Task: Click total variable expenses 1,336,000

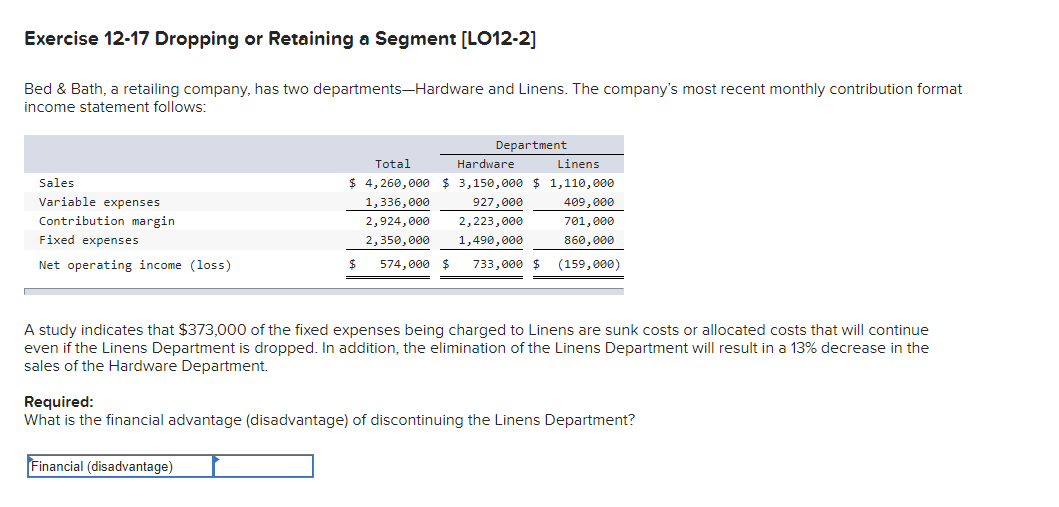Action: tap(397, 202)
